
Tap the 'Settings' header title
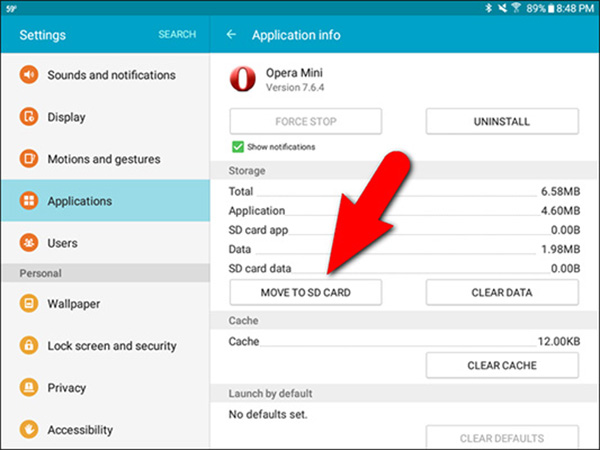tap(42, 35)
